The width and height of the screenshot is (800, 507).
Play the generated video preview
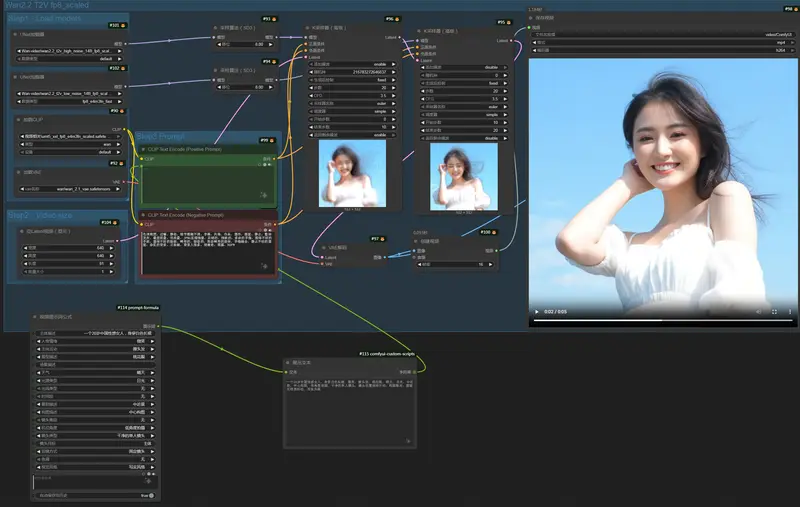tap(537, 311)
